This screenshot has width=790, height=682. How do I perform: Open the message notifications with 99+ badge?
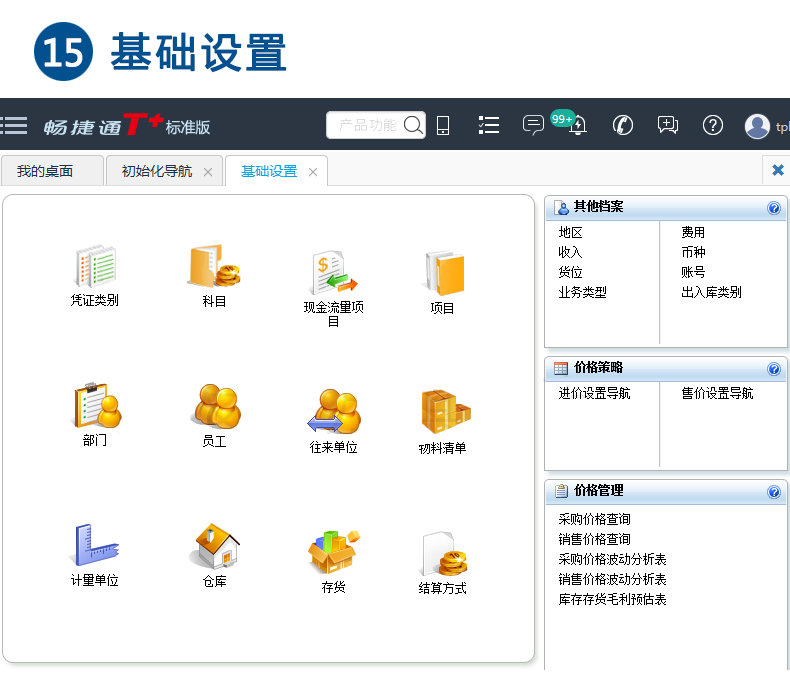tap(534, 125)
